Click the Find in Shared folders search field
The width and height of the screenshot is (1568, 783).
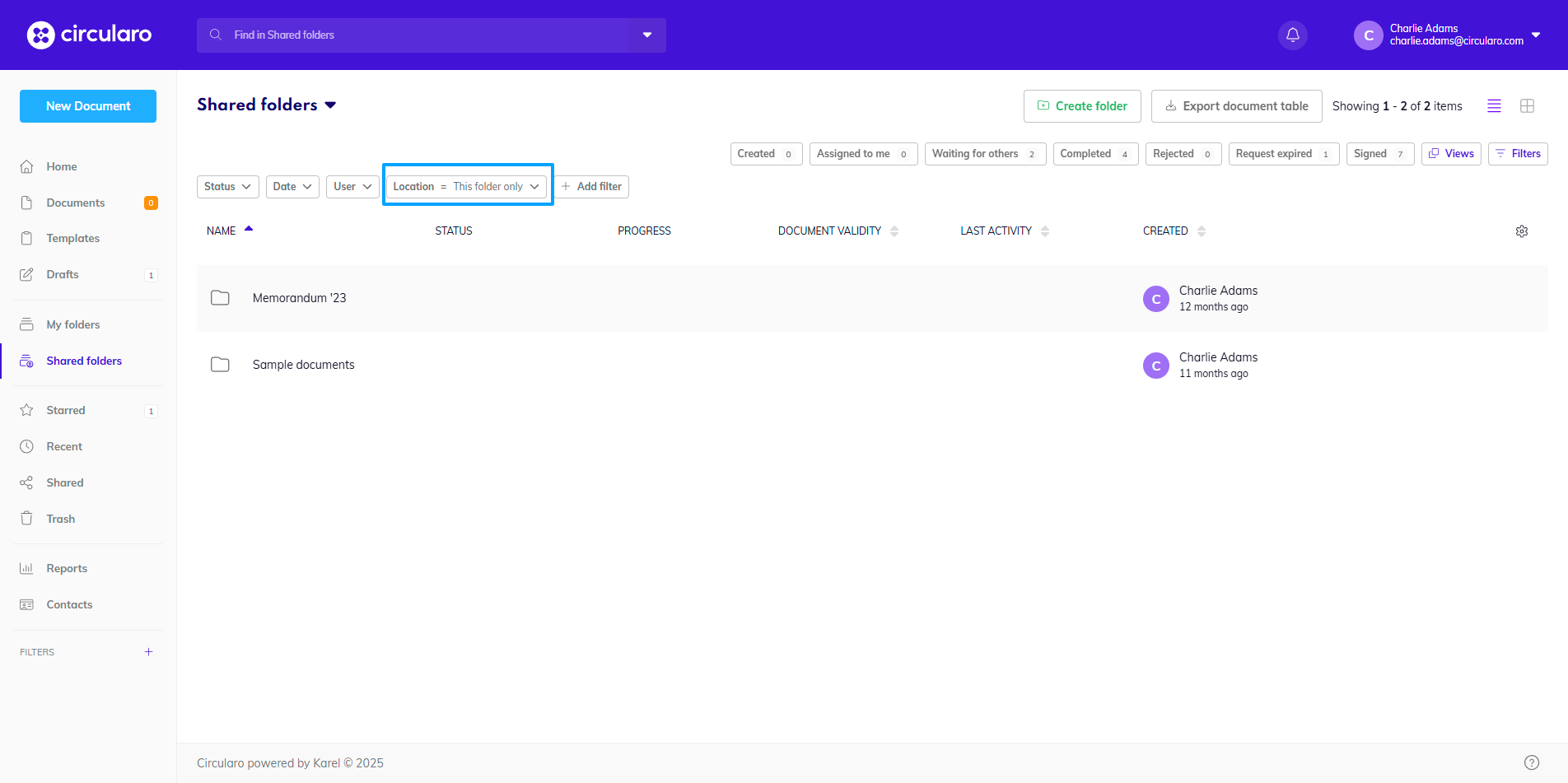420,35
